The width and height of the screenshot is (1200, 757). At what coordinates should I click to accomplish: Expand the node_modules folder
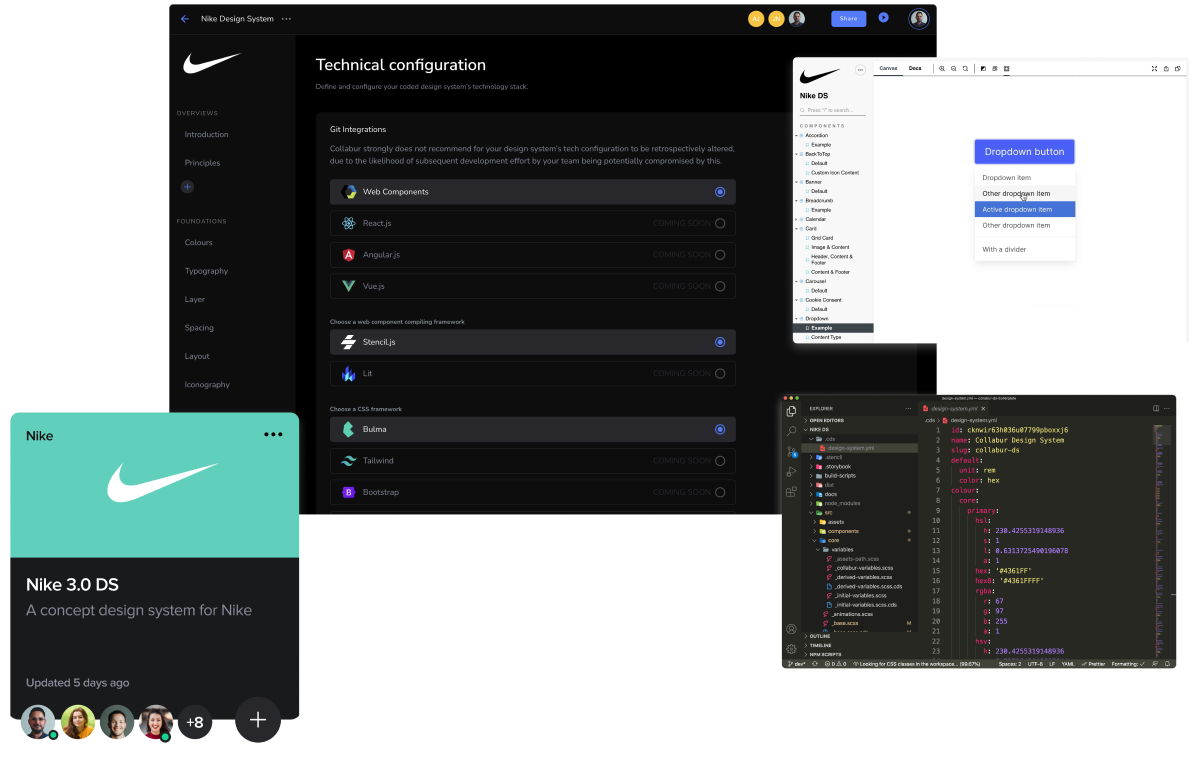(835, 503)
